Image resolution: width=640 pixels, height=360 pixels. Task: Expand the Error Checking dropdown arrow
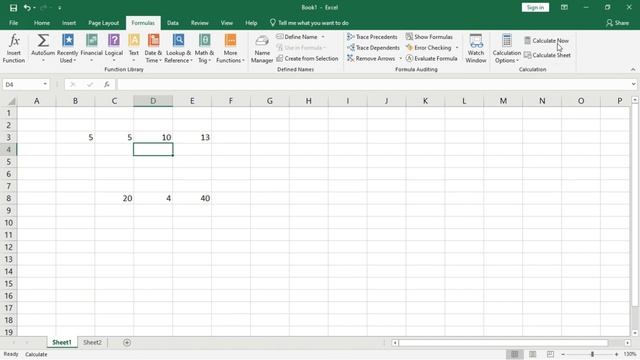(x=457, y=48)
